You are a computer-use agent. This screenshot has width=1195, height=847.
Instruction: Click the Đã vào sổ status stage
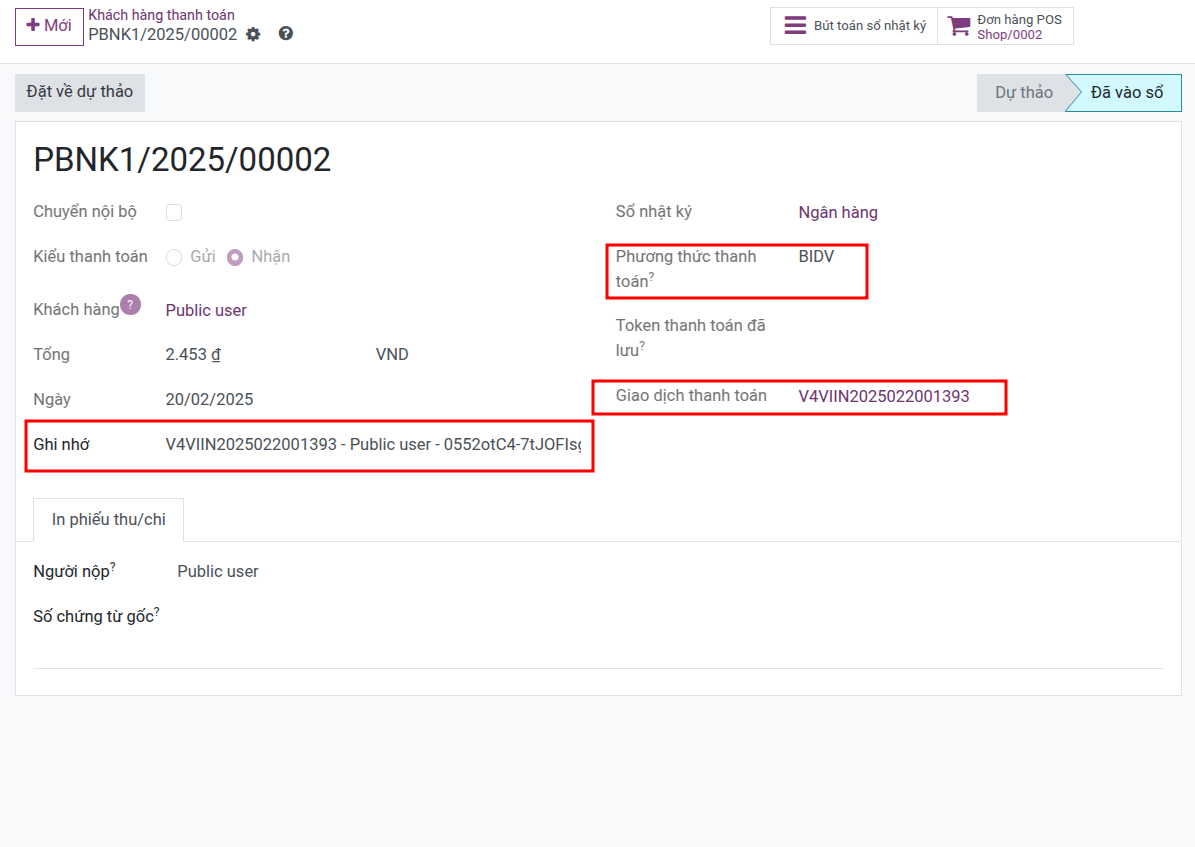pos(1126,92)
